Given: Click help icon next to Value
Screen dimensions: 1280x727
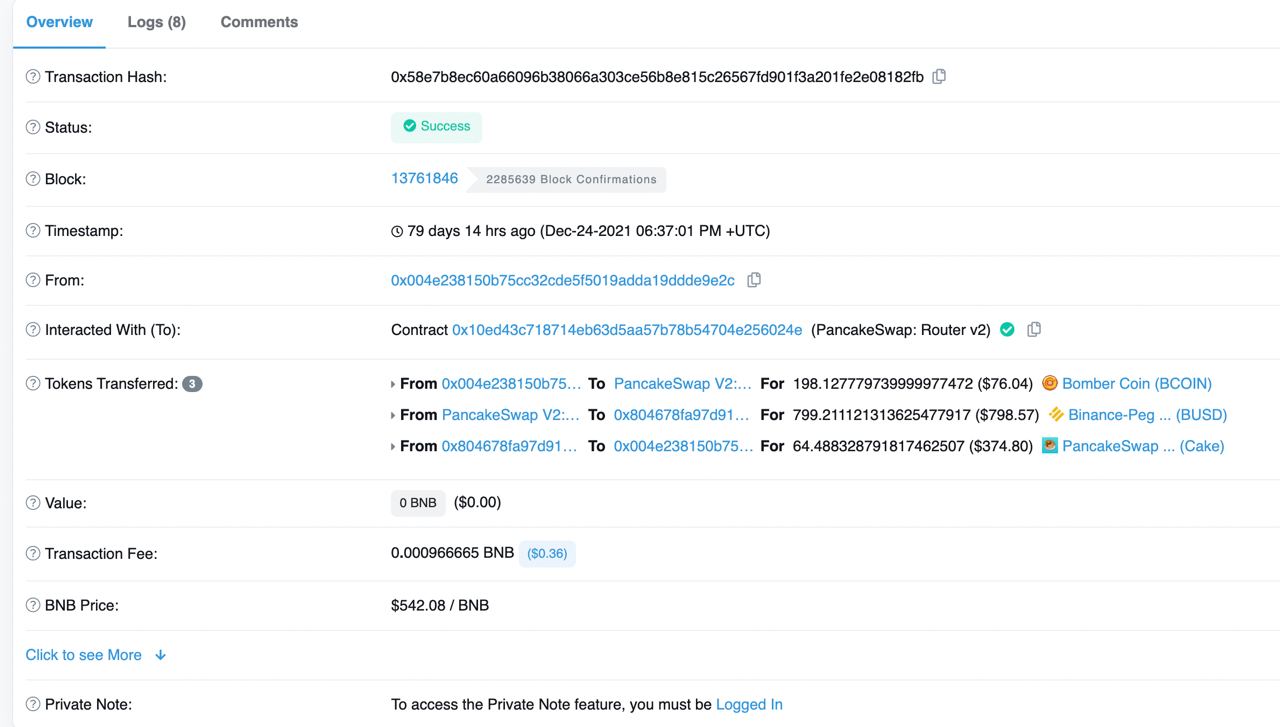Looking at the screenshot, I should pos(33,503).
